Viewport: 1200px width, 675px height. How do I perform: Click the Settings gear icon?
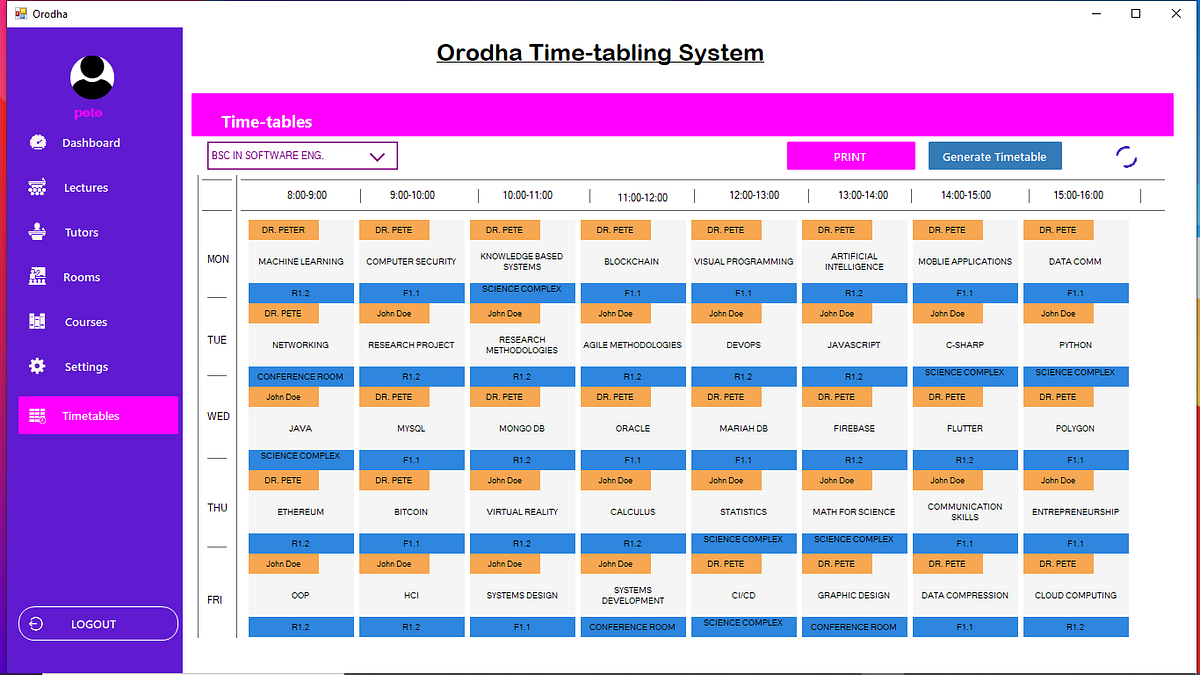tap(38, 366)
